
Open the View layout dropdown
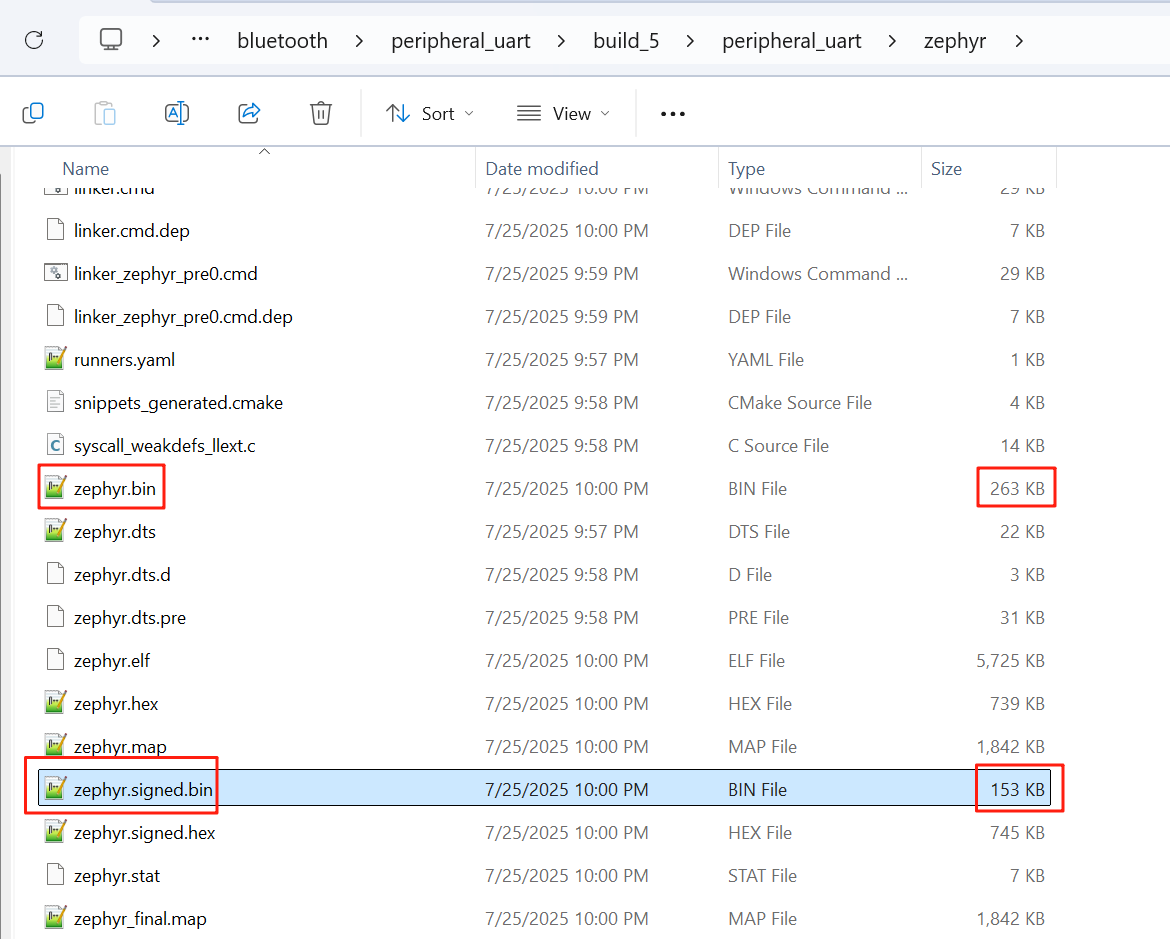[x=563, y=114]
